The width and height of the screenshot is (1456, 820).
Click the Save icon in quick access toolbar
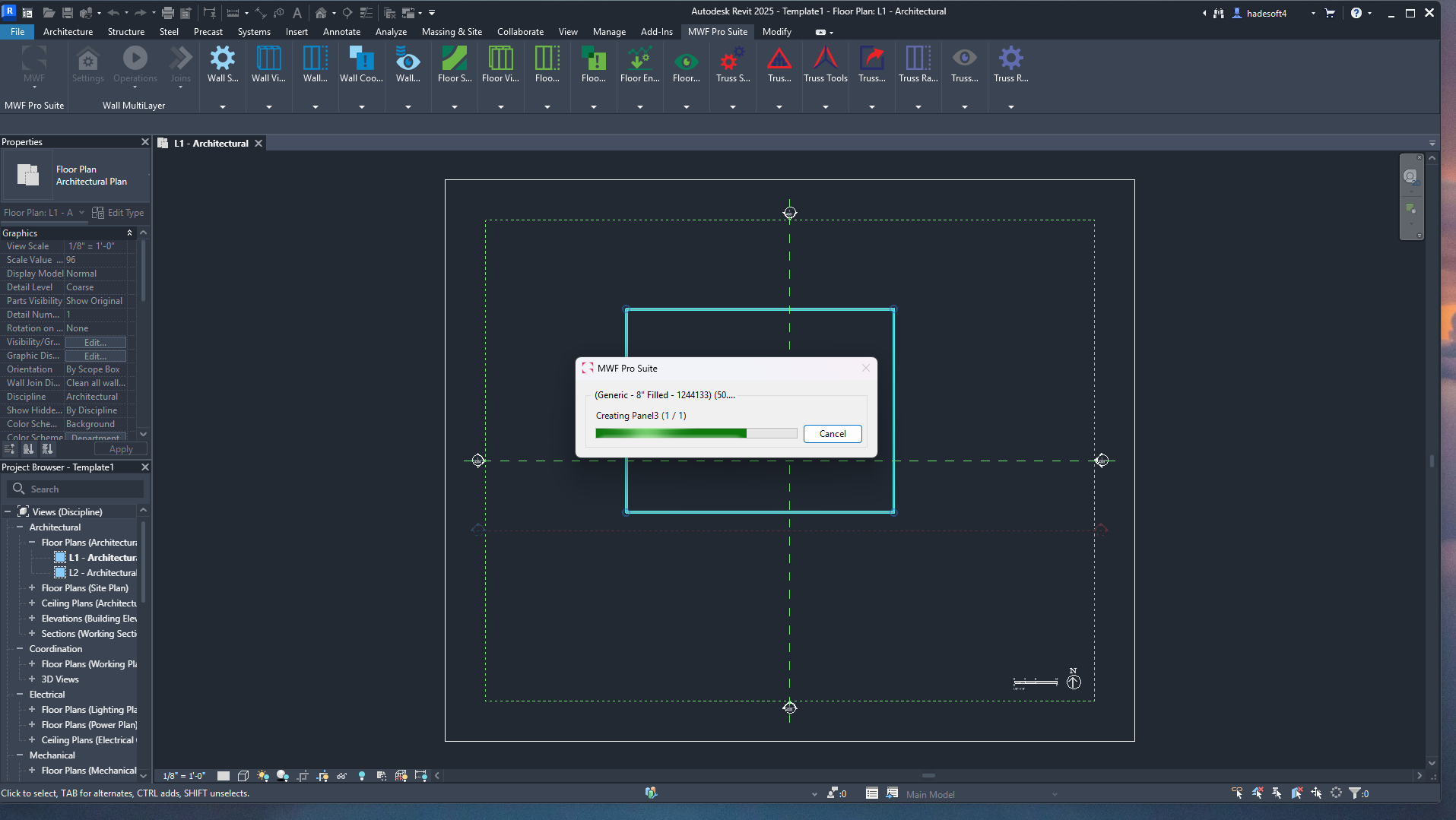(67, 13)
